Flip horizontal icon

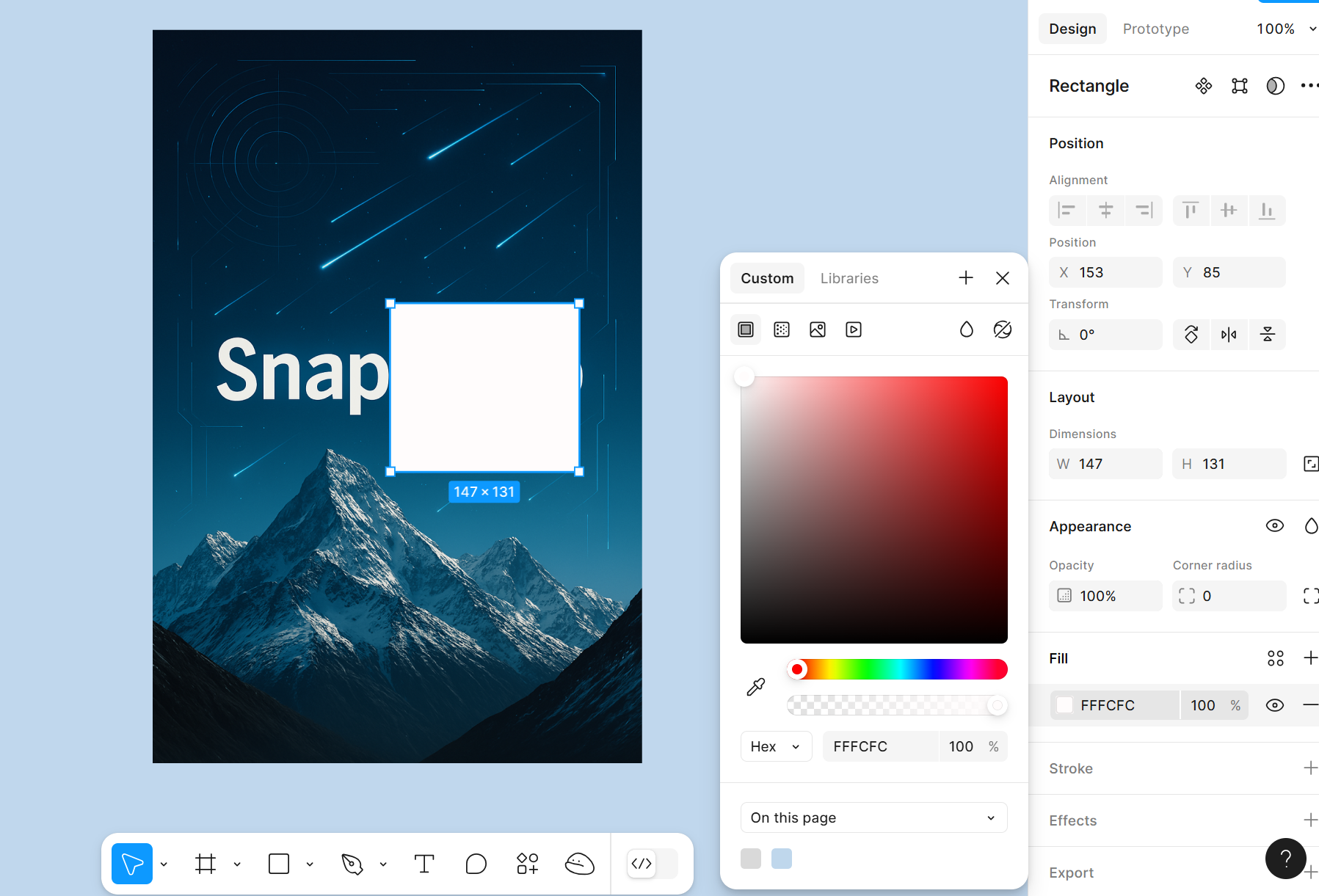pyautogui.click(x=1229, y=335)
